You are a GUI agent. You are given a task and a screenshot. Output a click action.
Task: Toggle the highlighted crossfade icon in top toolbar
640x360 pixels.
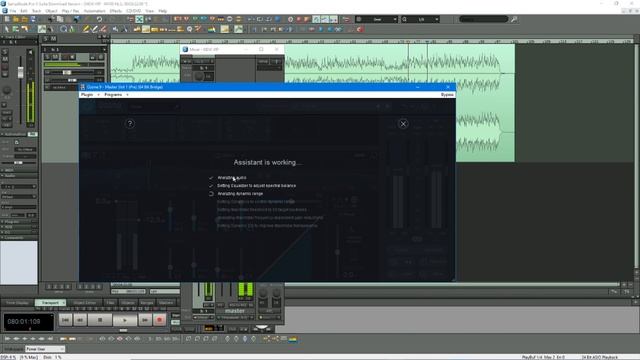(139, 19)
